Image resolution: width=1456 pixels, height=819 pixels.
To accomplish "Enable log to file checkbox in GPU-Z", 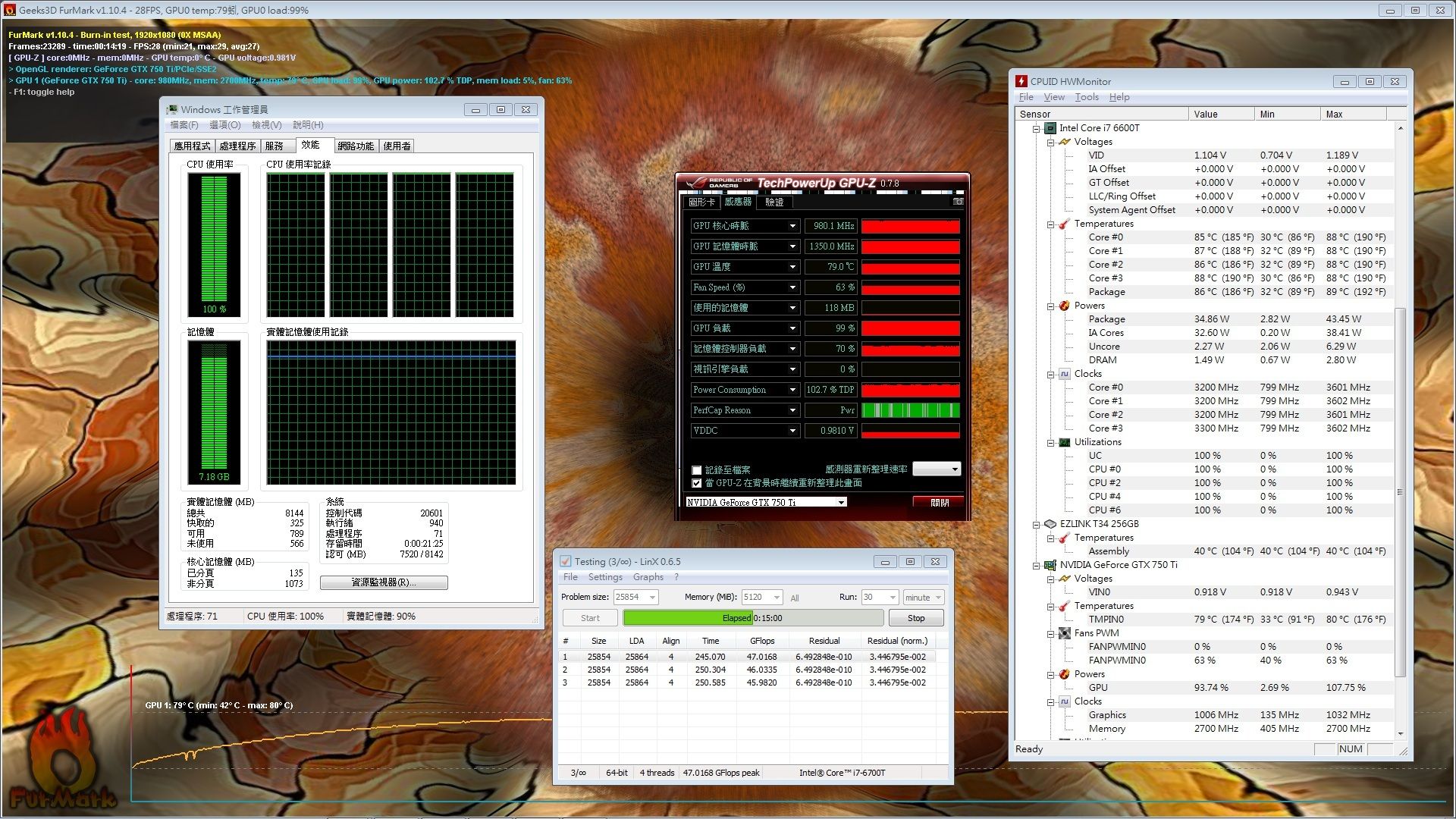I will coord(696,470).
